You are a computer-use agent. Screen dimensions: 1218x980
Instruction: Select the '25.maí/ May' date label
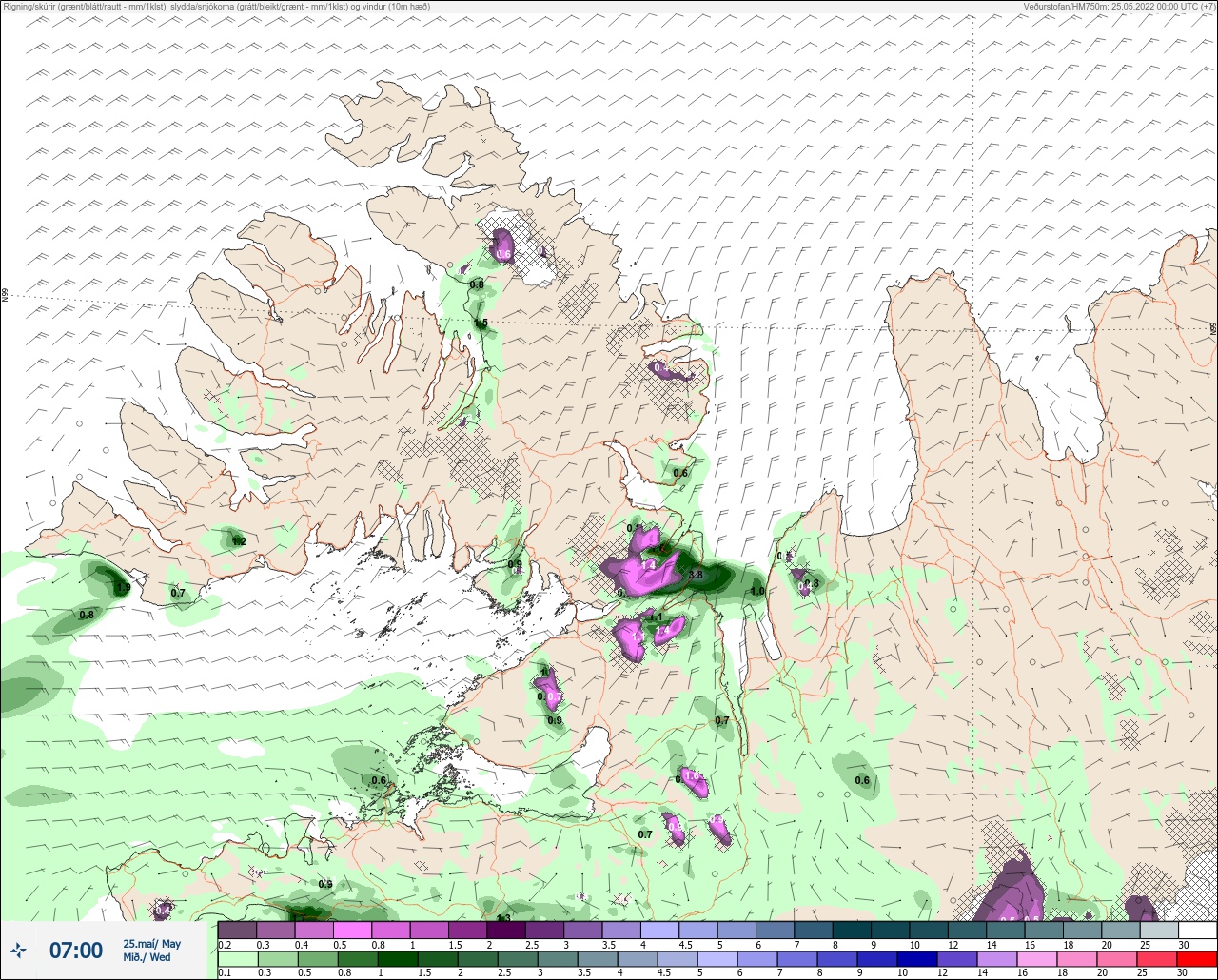[151, 943]
